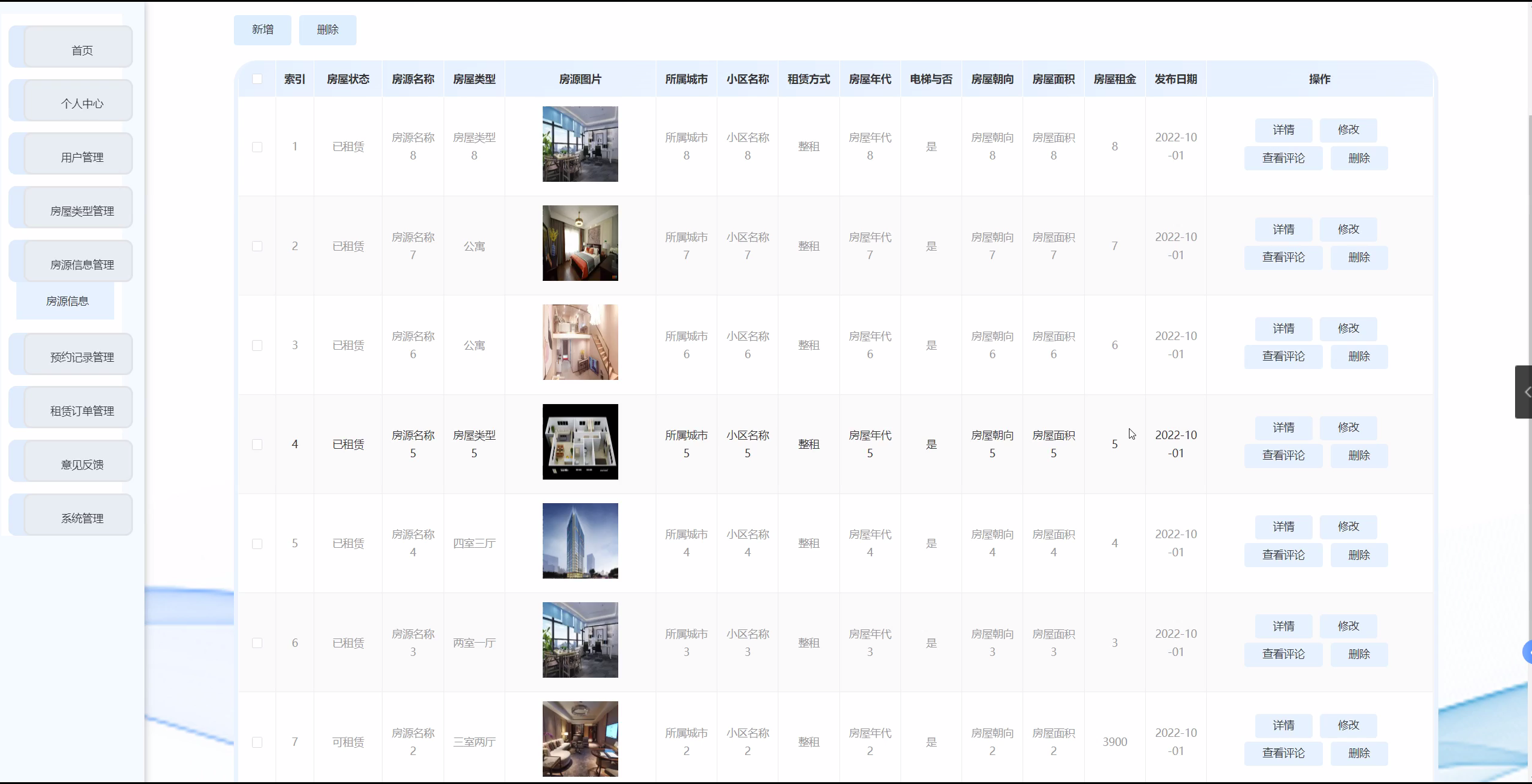Open the living-room photo of 房源名称2
1532x784 pixels.
[x=580, y=739]
